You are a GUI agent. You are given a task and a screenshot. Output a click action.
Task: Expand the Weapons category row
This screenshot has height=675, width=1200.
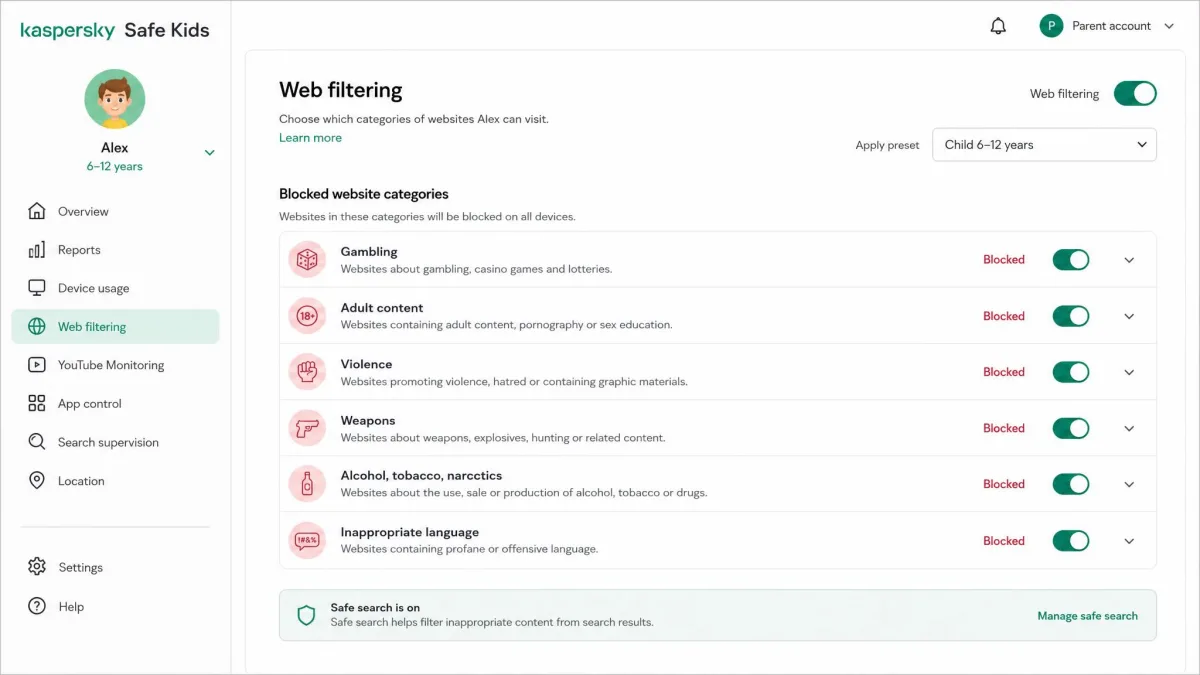click(1129, 428)
